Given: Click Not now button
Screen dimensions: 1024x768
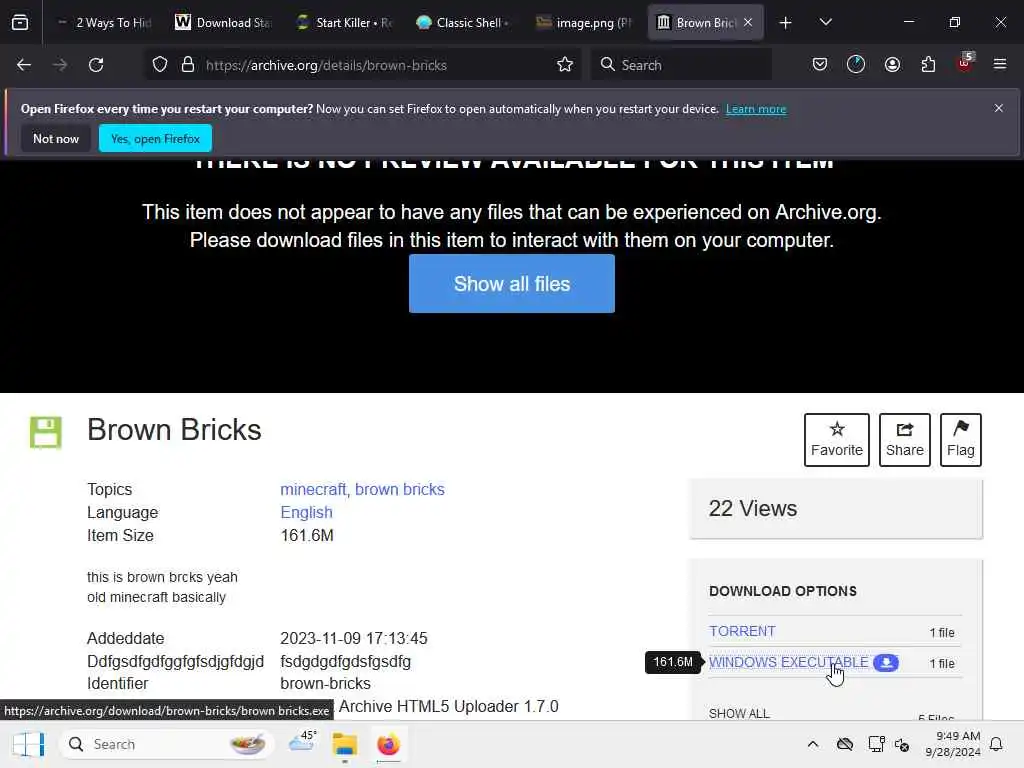Looking at the screenshot, I should pos(56,138).
